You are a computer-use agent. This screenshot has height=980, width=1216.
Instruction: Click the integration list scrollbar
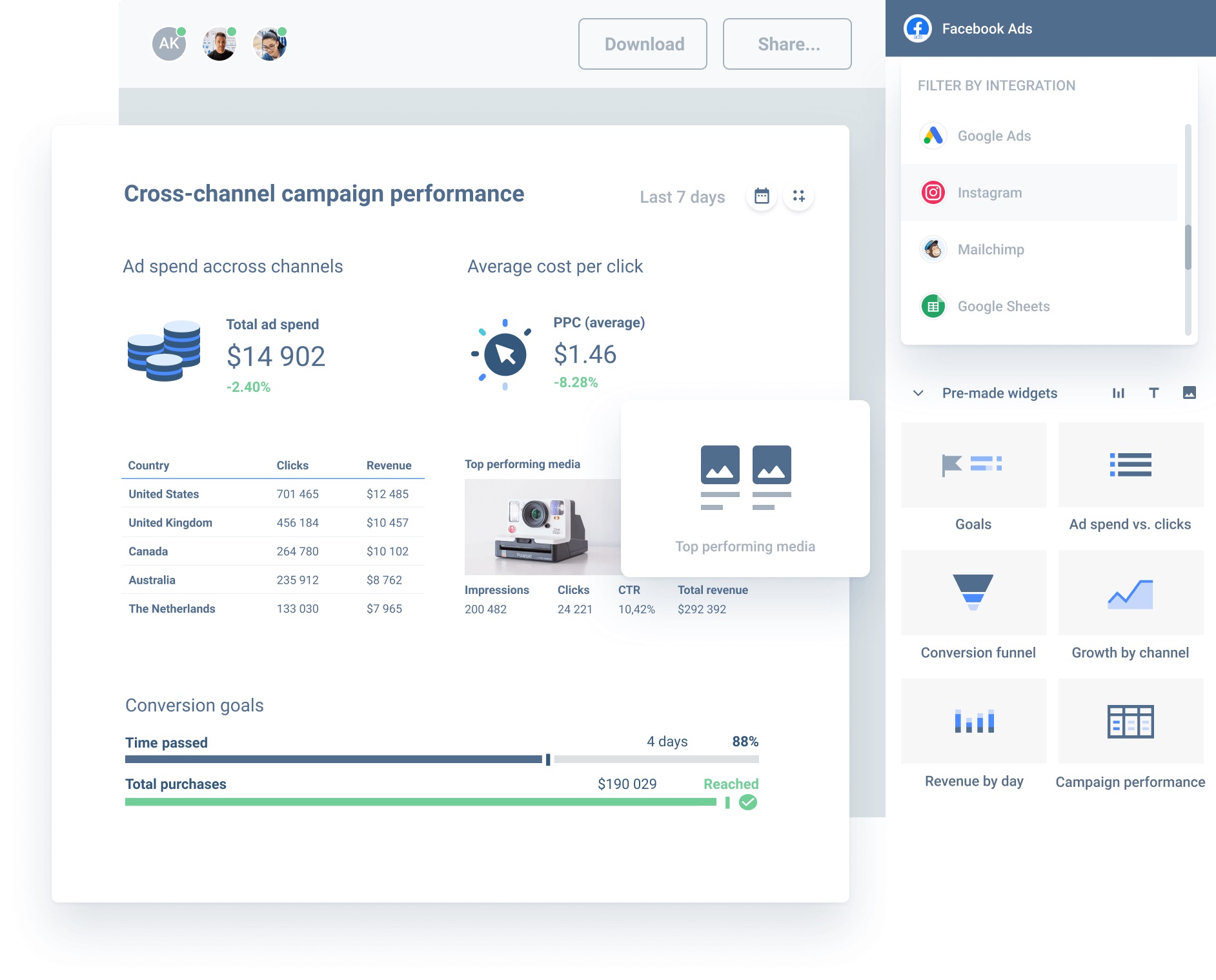[x=1188, y=247]
